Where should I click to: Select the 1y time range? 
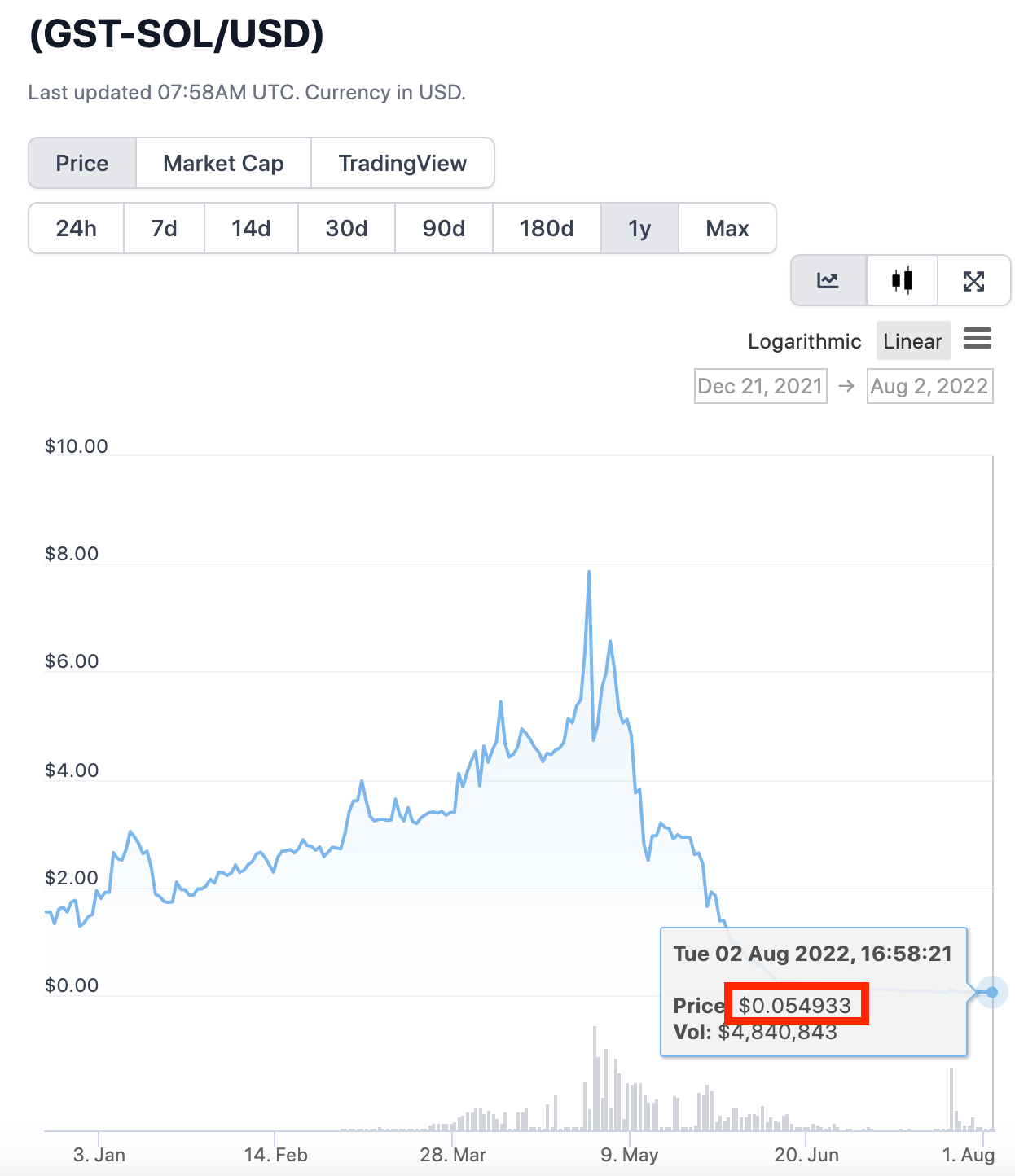[x=639, y=229]
